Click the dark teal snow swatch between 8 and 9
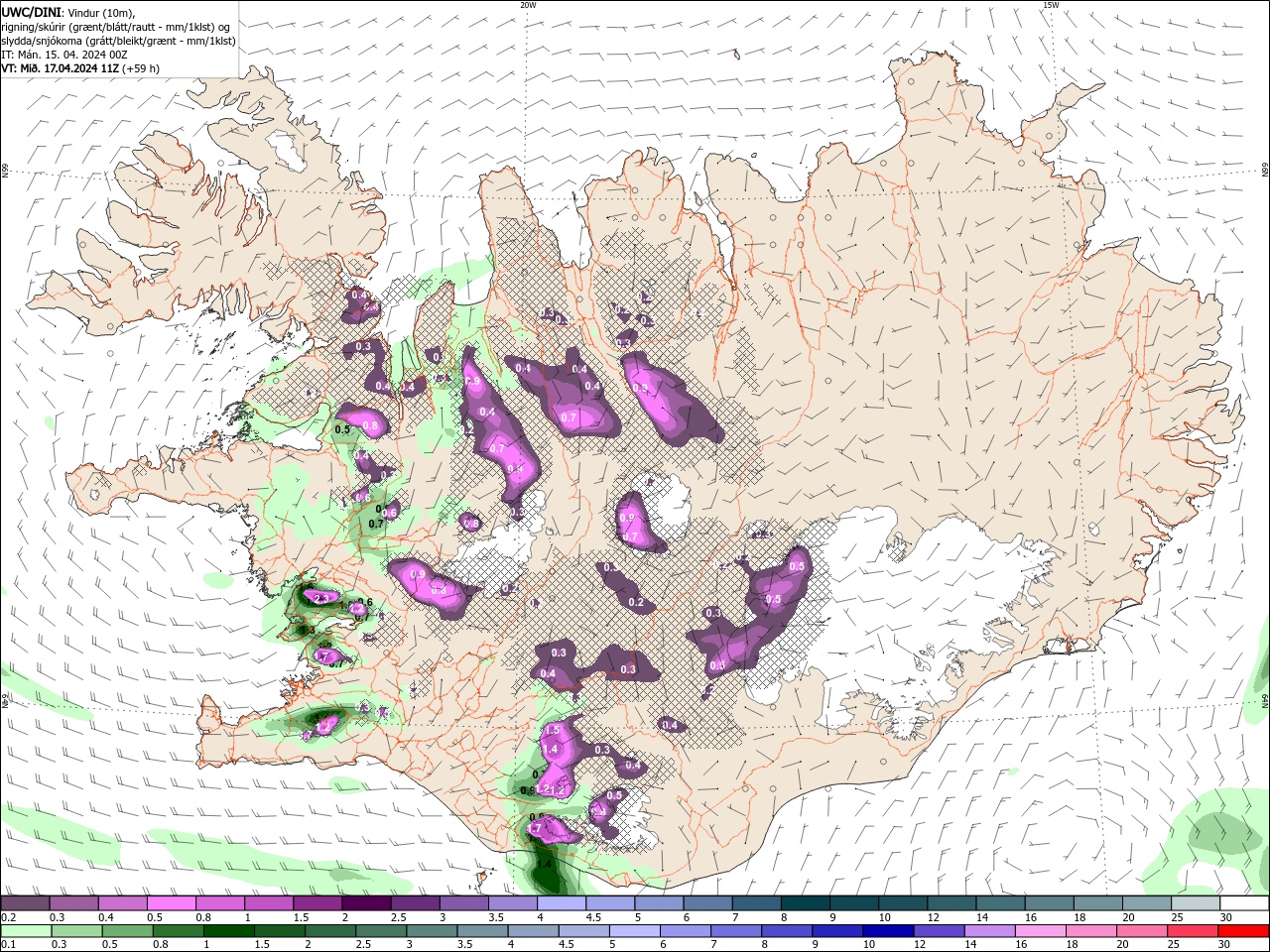Screen dimensions: 1270x952 806,903
